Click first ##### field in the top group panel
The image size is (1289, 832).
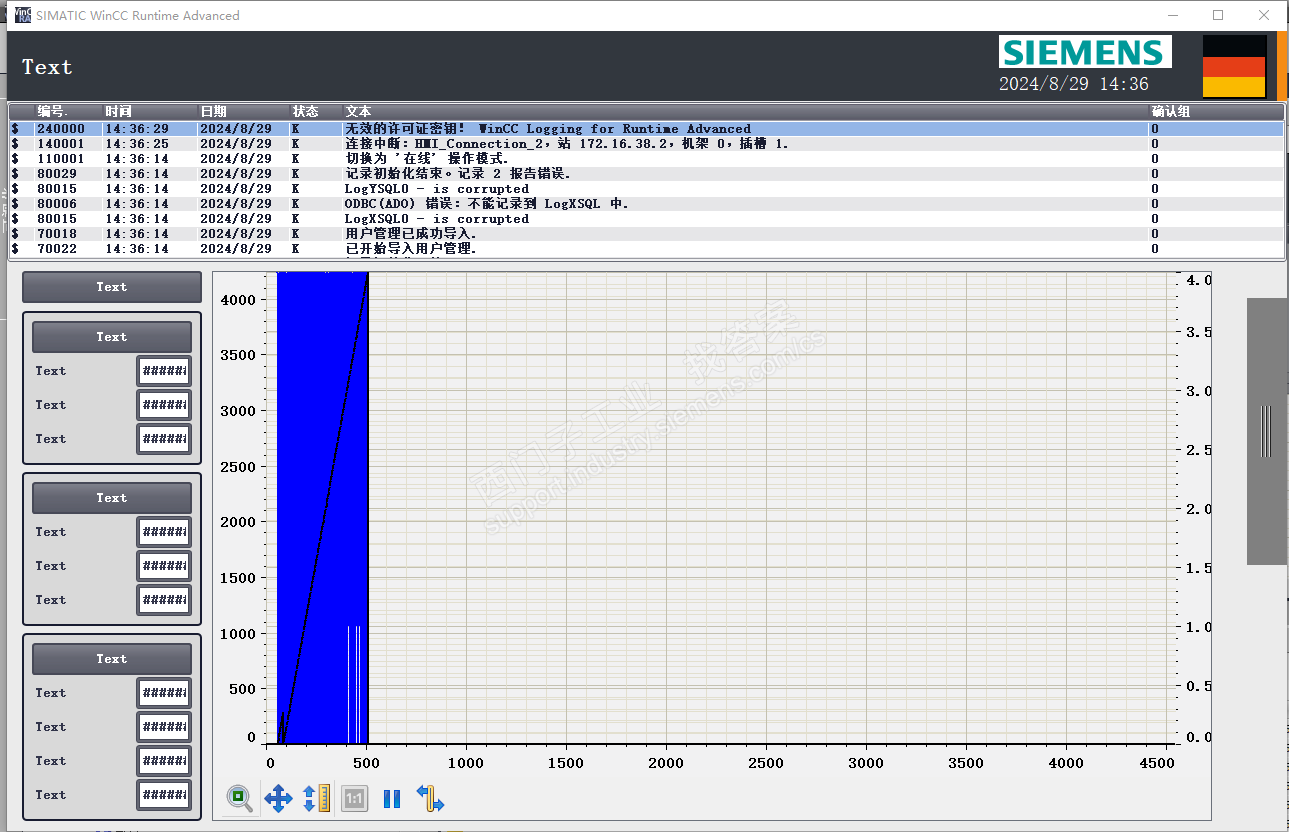click(164, 371)
